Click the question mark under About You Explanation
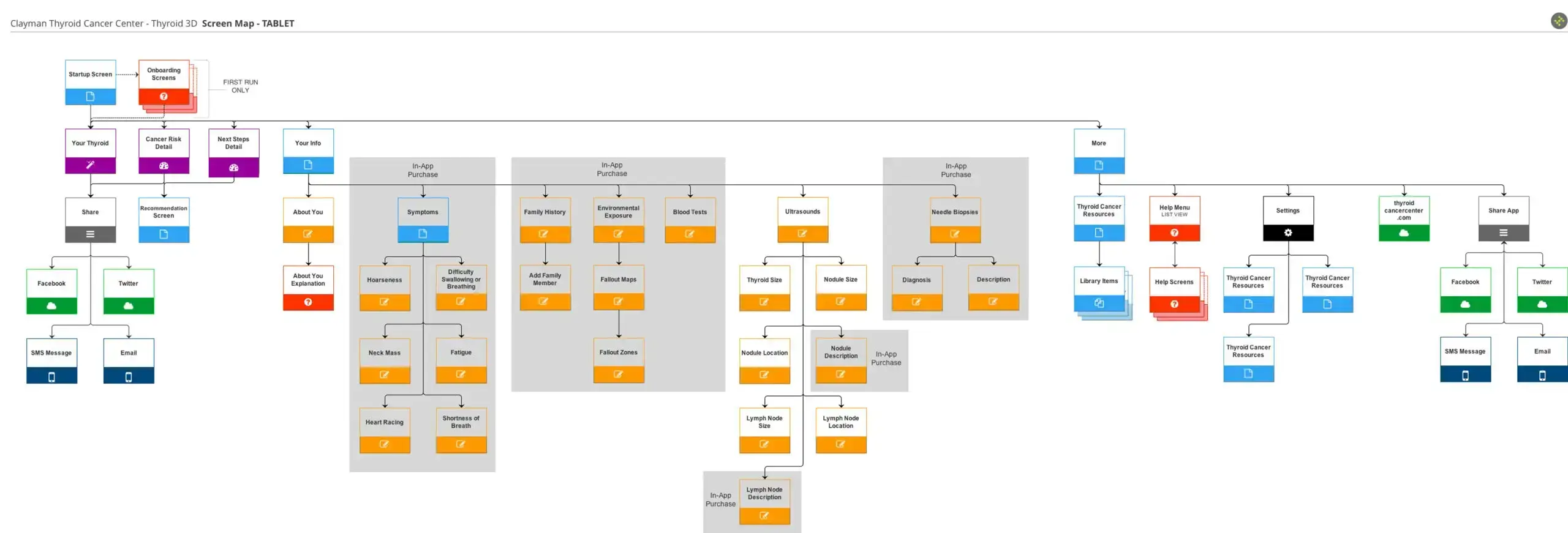The height and width of the screenshot is (533, 1568). 308,302
